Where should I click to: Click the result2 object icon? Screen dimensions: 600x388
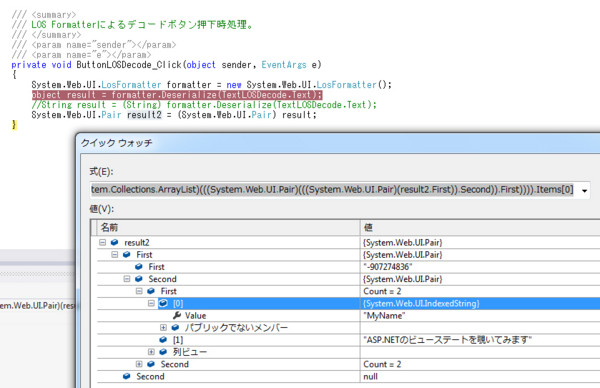pos(114,242)
